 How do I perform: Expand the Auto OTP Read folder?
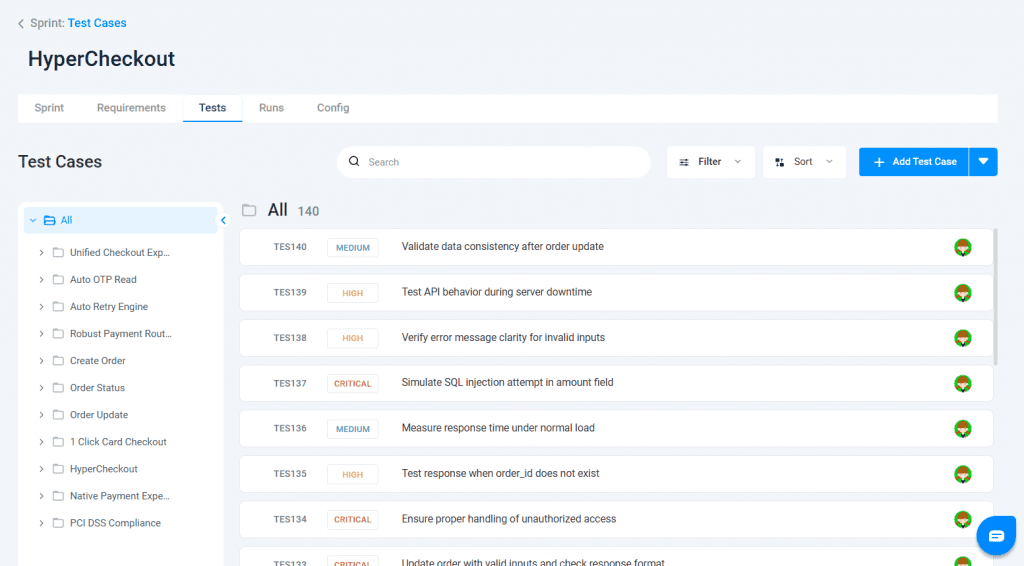click(x=41, y=280)
